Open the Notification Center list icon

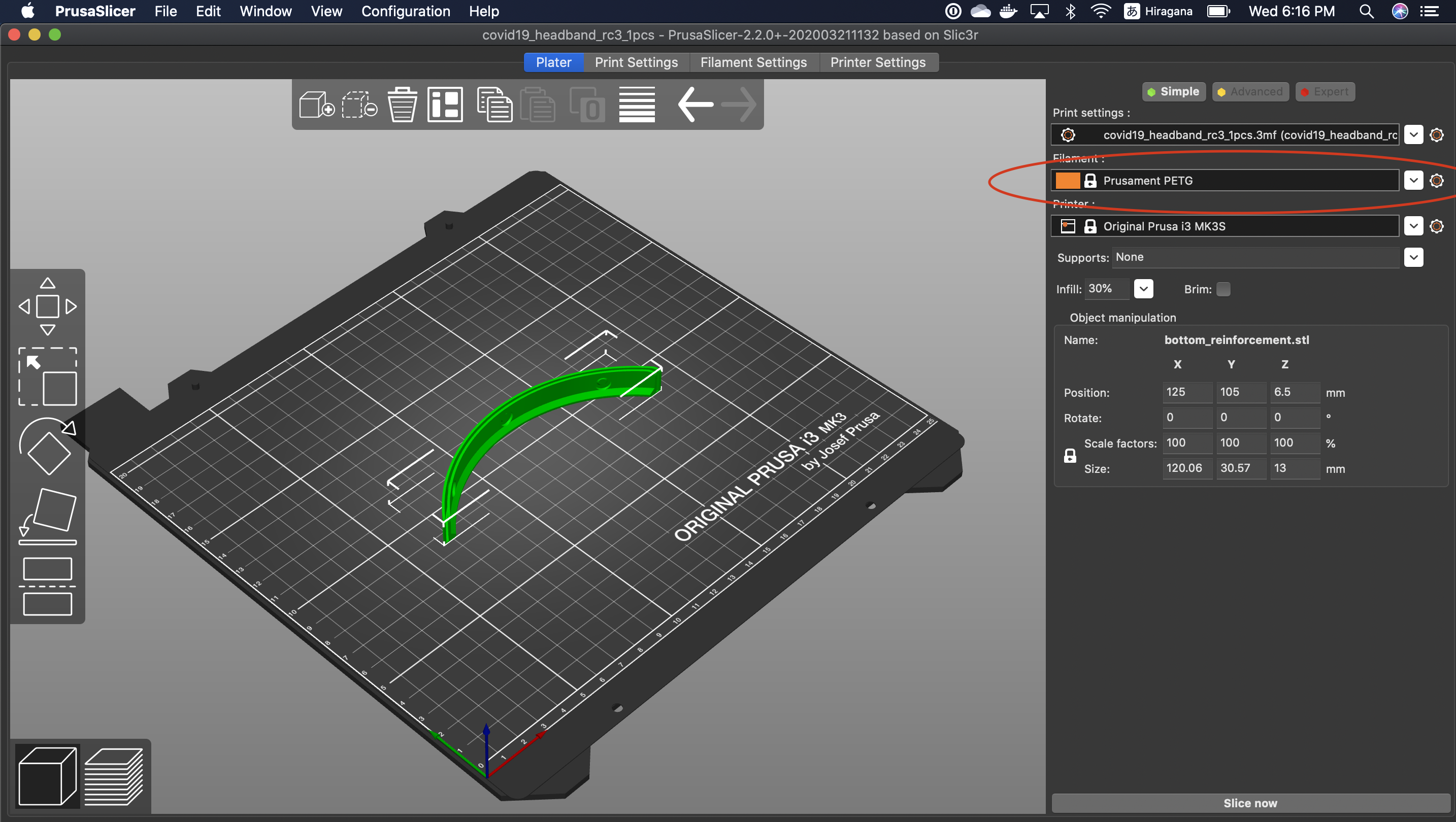[x=1430, y=11]
